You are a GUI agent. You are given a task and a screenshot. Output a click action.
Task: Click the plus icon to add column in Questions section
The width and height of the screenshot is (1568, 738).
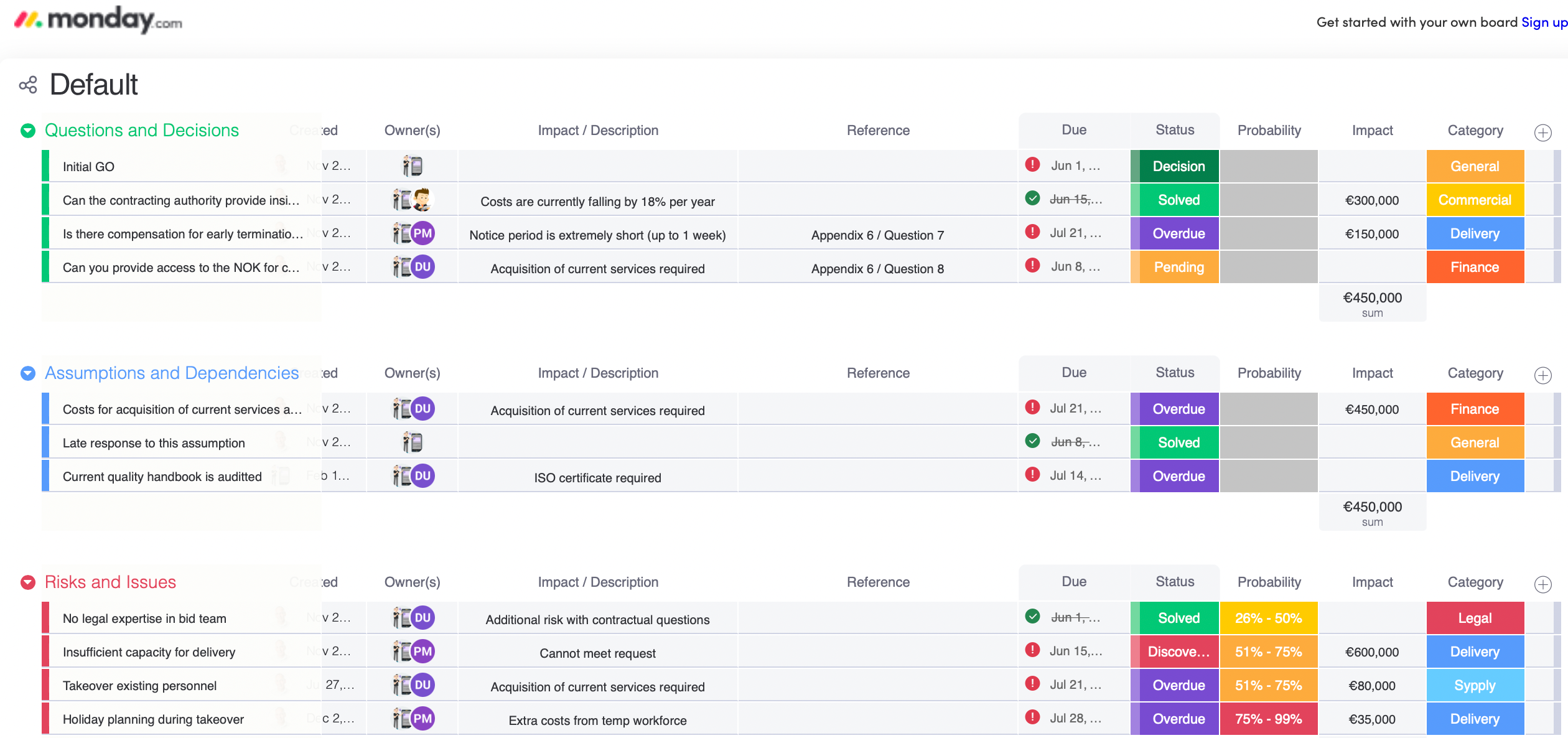coord(1543,131)
